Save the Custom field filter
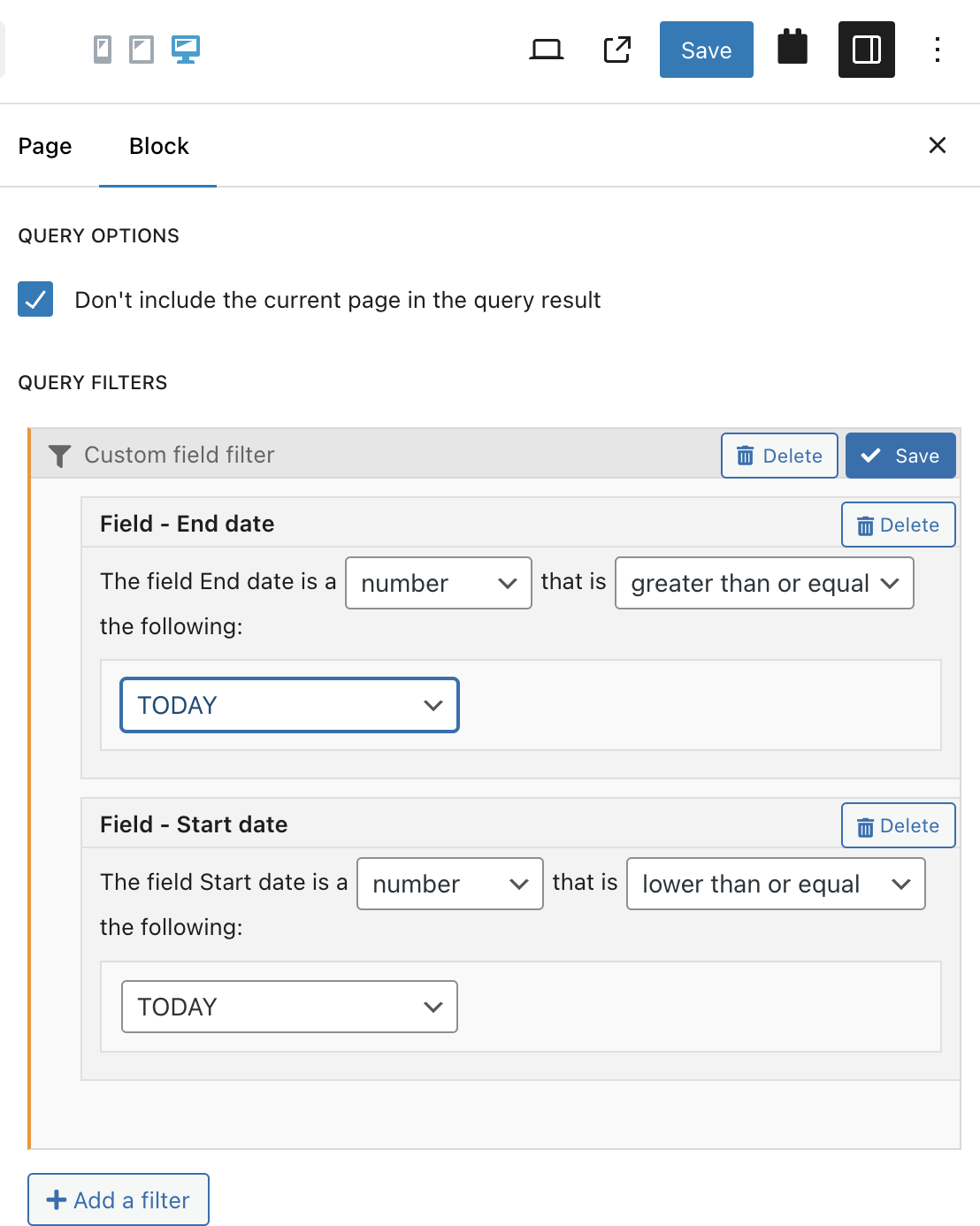 [900, 456]
